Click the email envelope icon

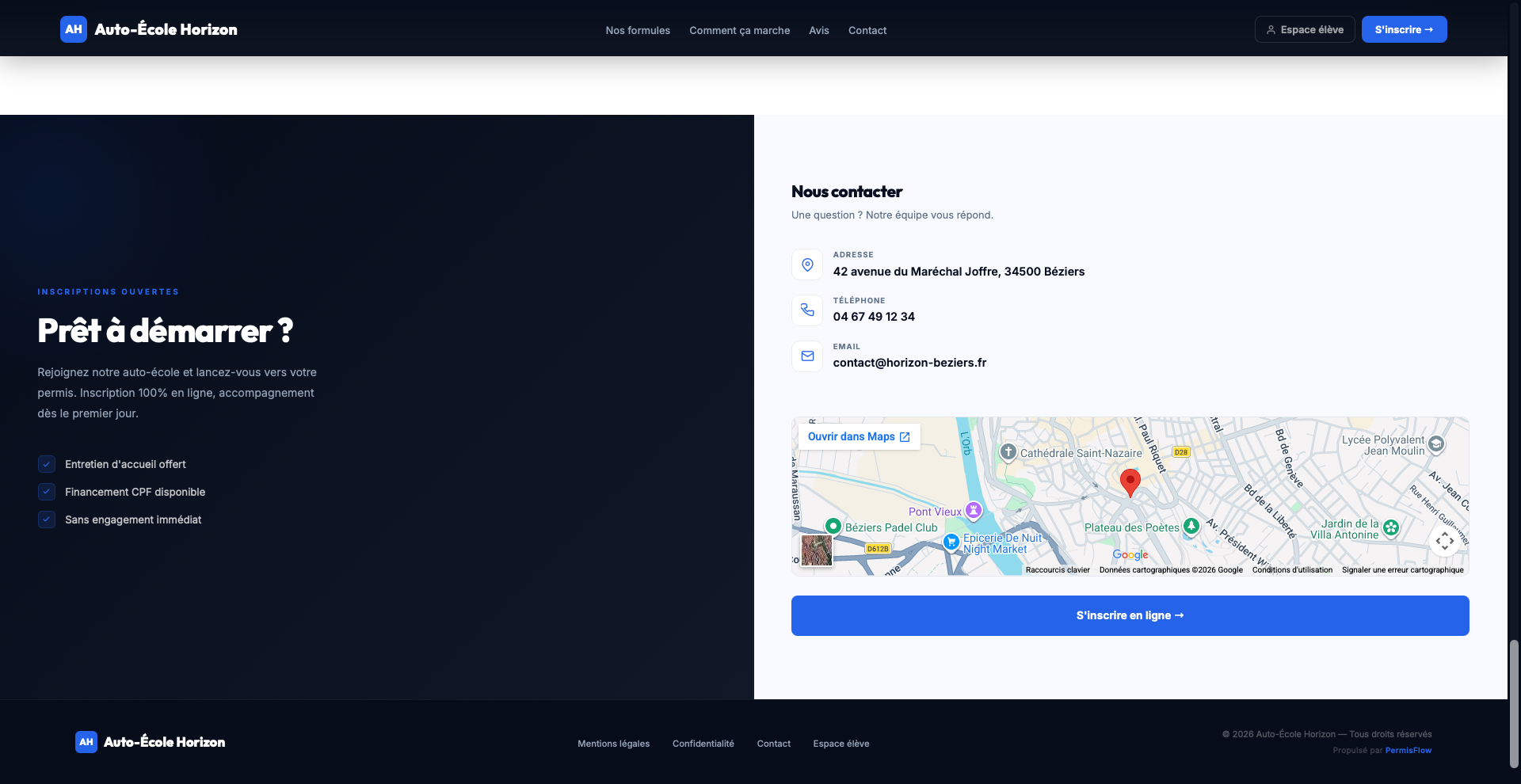point(807,356)
